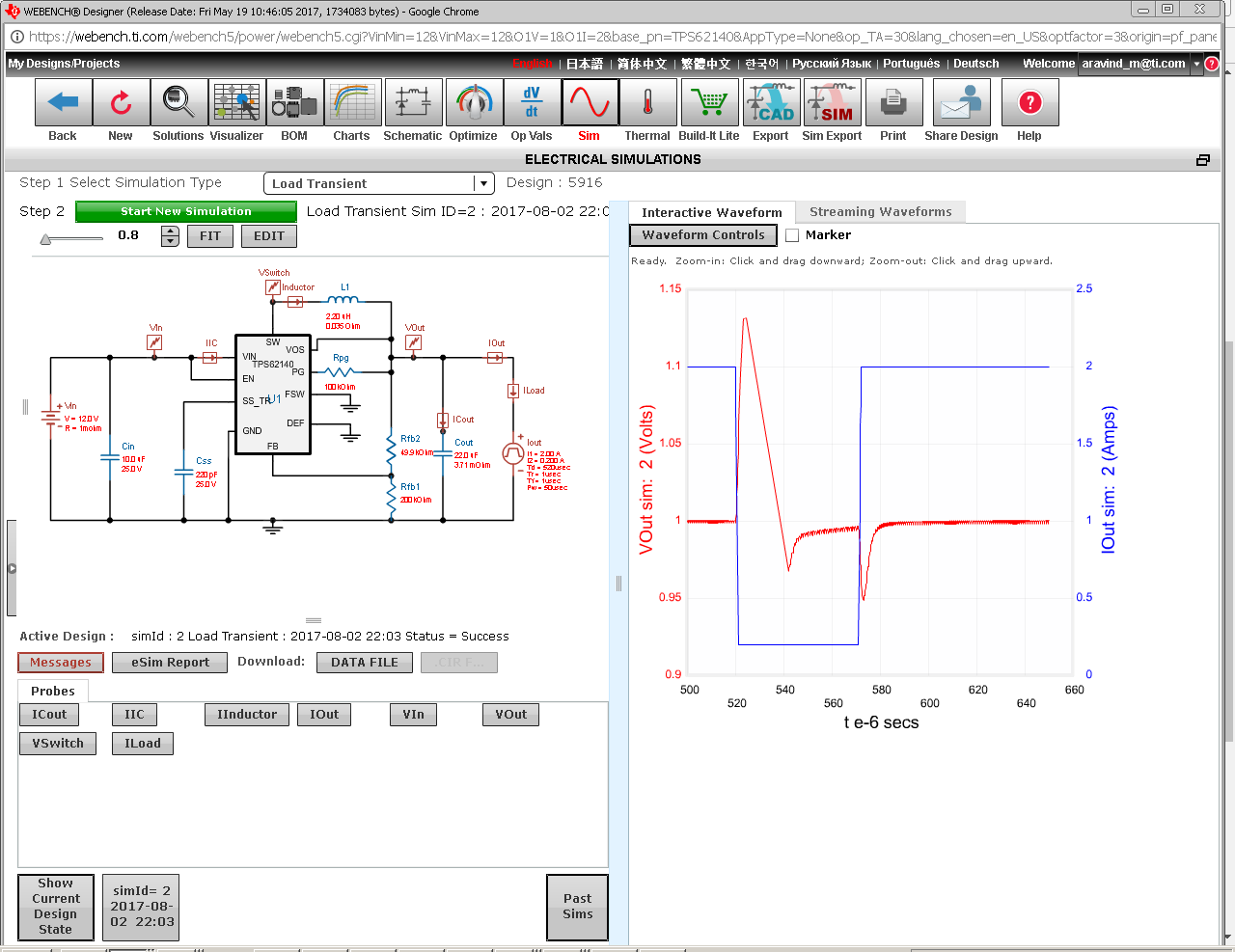Click the red help icon next to the account email

tap(1212, 64)
